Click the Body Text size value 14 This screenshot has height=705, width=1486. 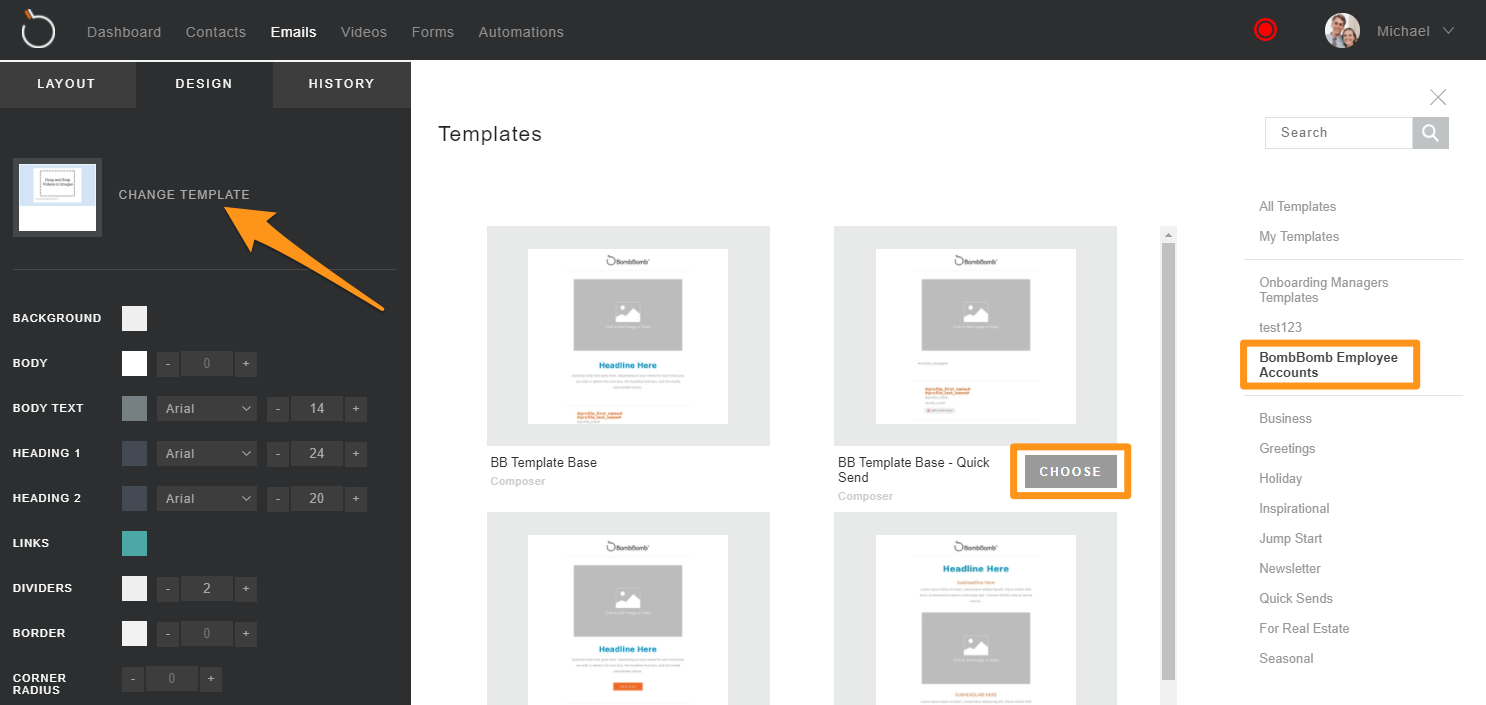tap(317, 409)
